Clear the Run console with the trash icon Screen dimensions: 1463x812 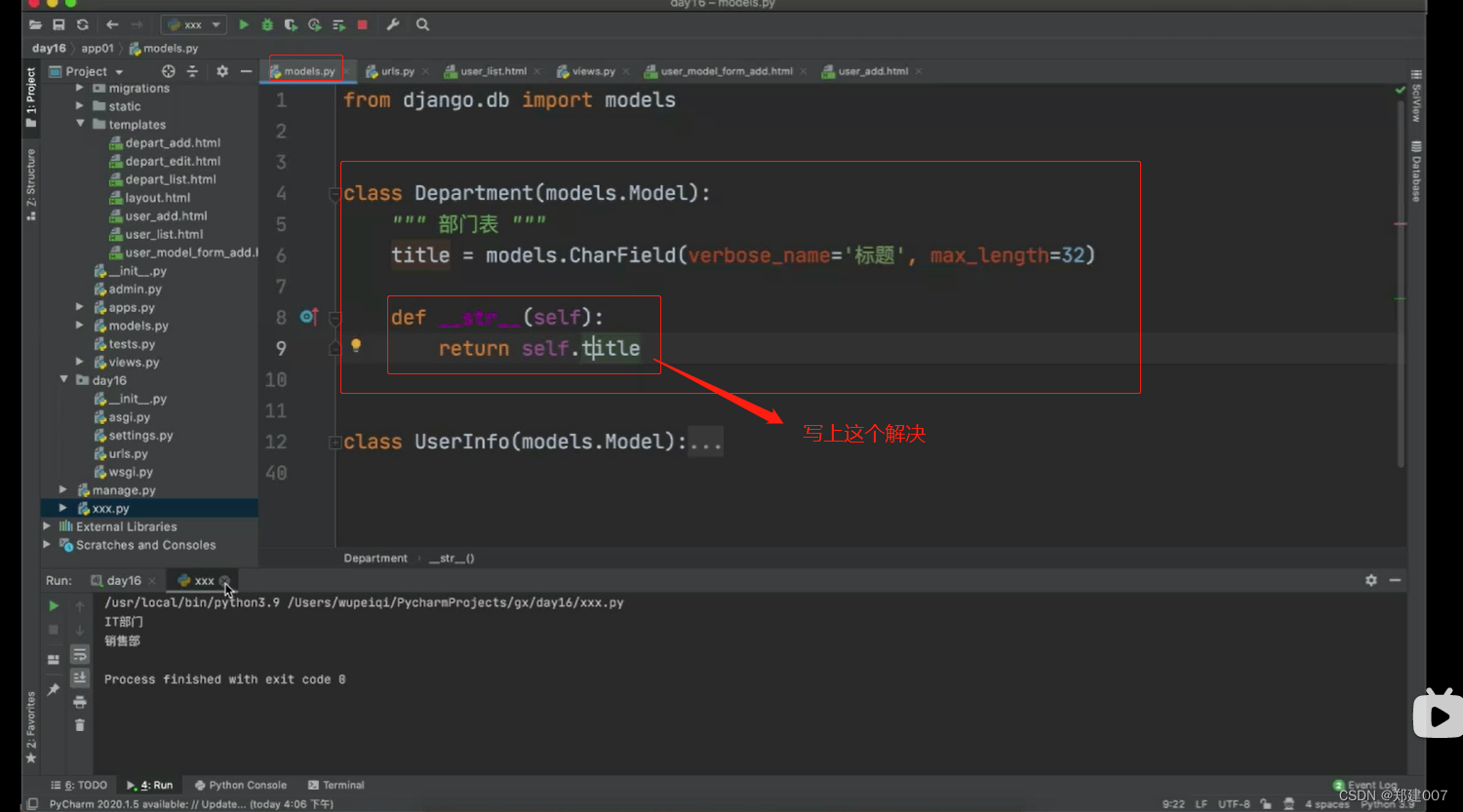(80, 724)
